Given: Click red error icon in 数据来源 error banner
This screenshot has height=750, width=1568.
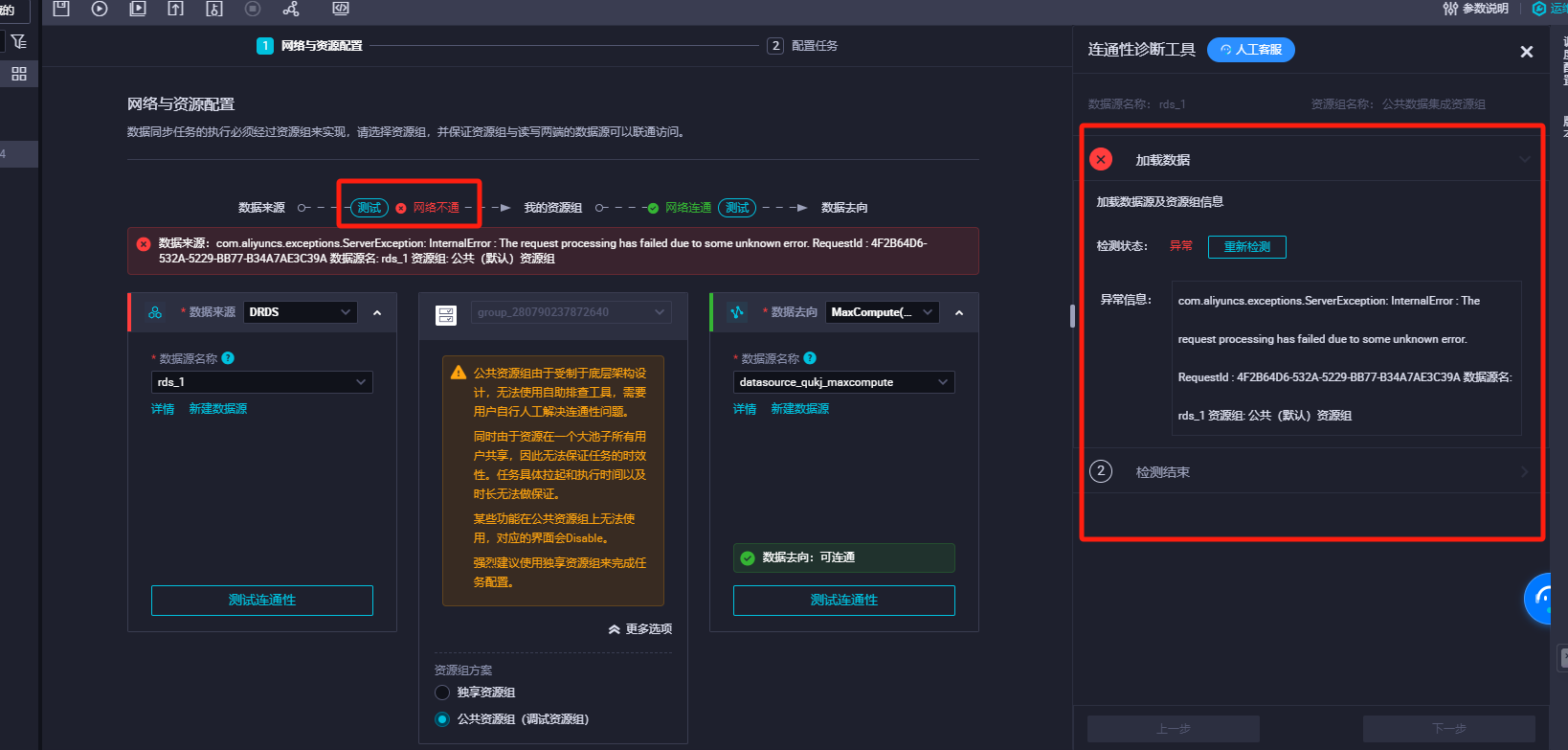Looking at the screenshot, I should pyautogui.click(x=144, y=243).
